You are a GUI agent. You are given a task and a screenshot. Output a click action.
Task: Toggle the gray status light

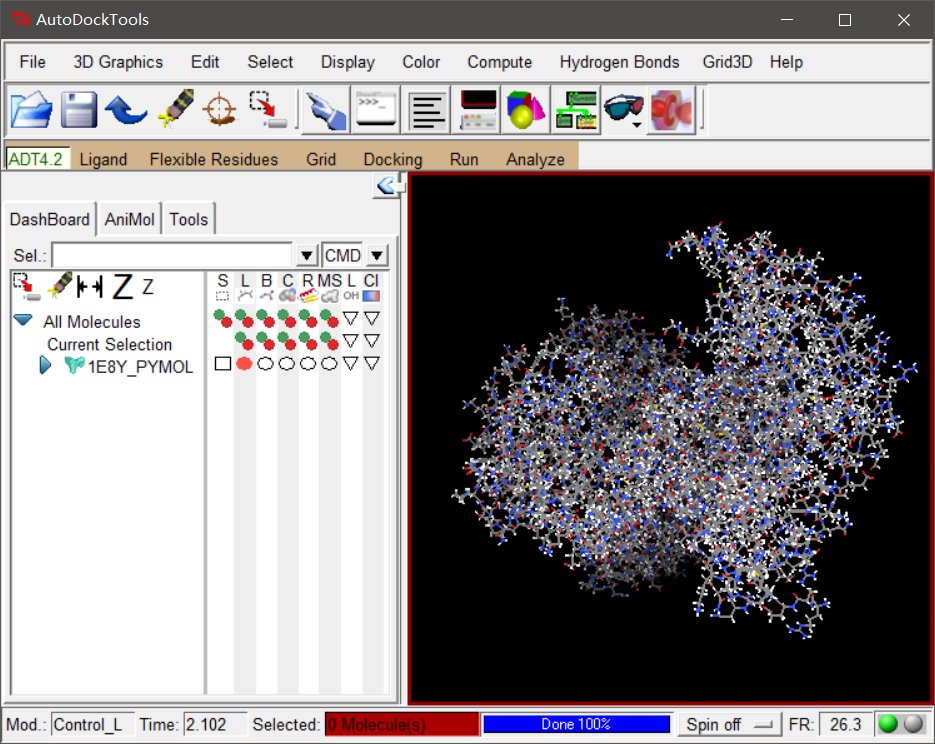tap(914, 724)
